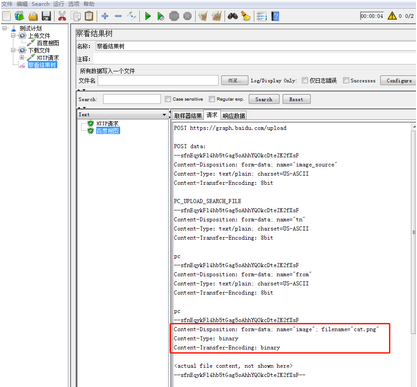Open the Text renderer dropdown
Screen dimensions: 417x387
tap(123, 115)
